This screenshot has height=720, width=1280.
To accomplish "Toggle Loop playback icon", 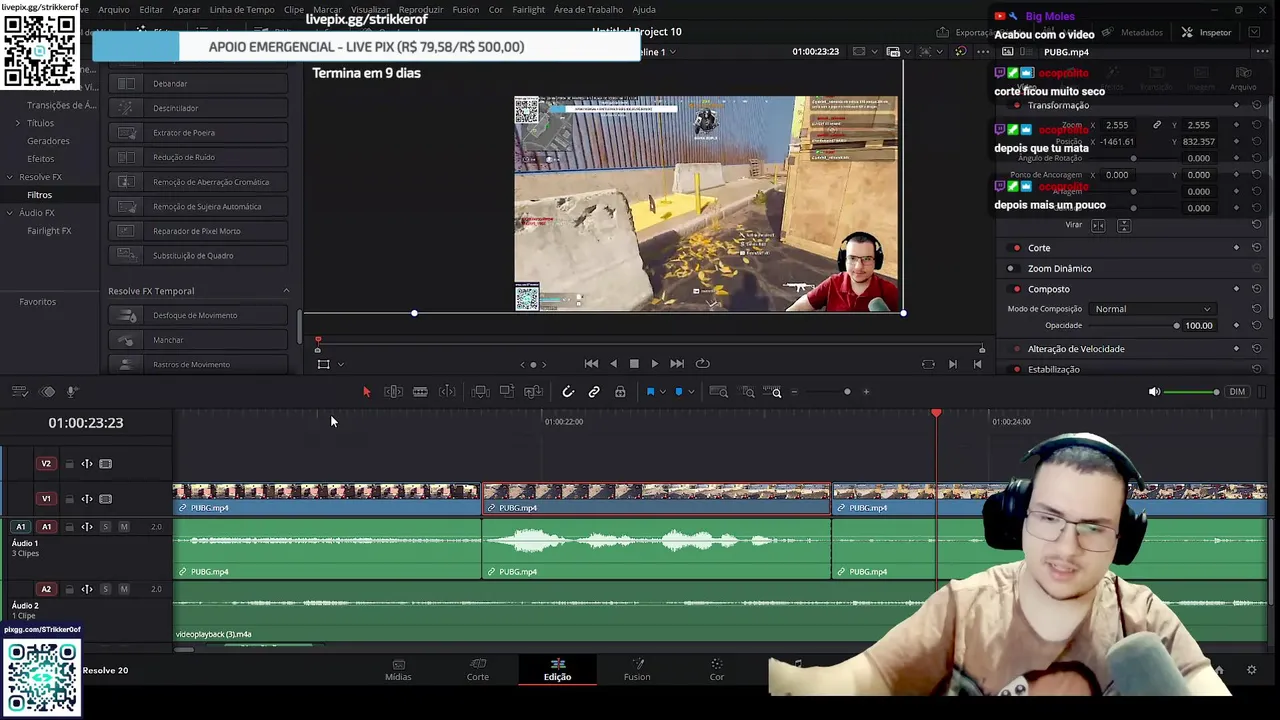I will [702, 364].
